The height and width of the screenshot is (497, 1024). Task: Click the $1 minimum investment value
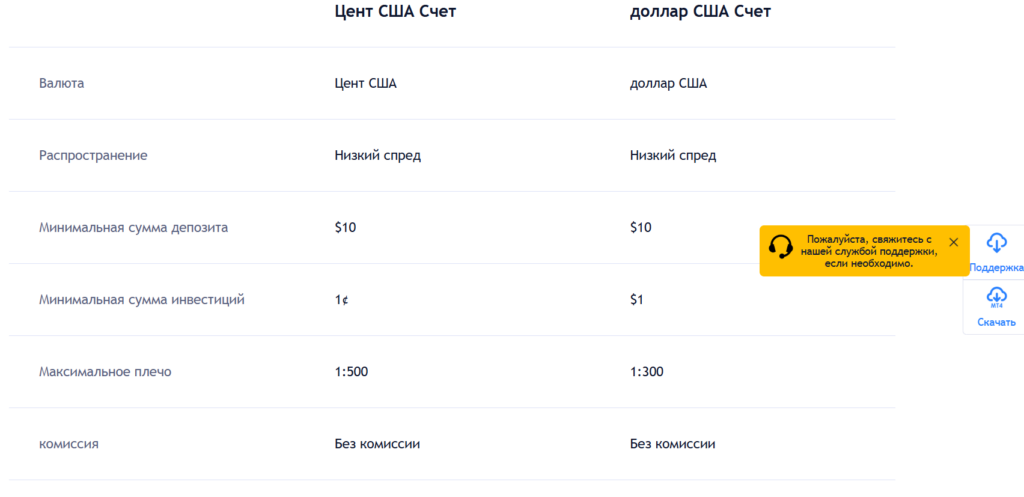click(637, 299)
